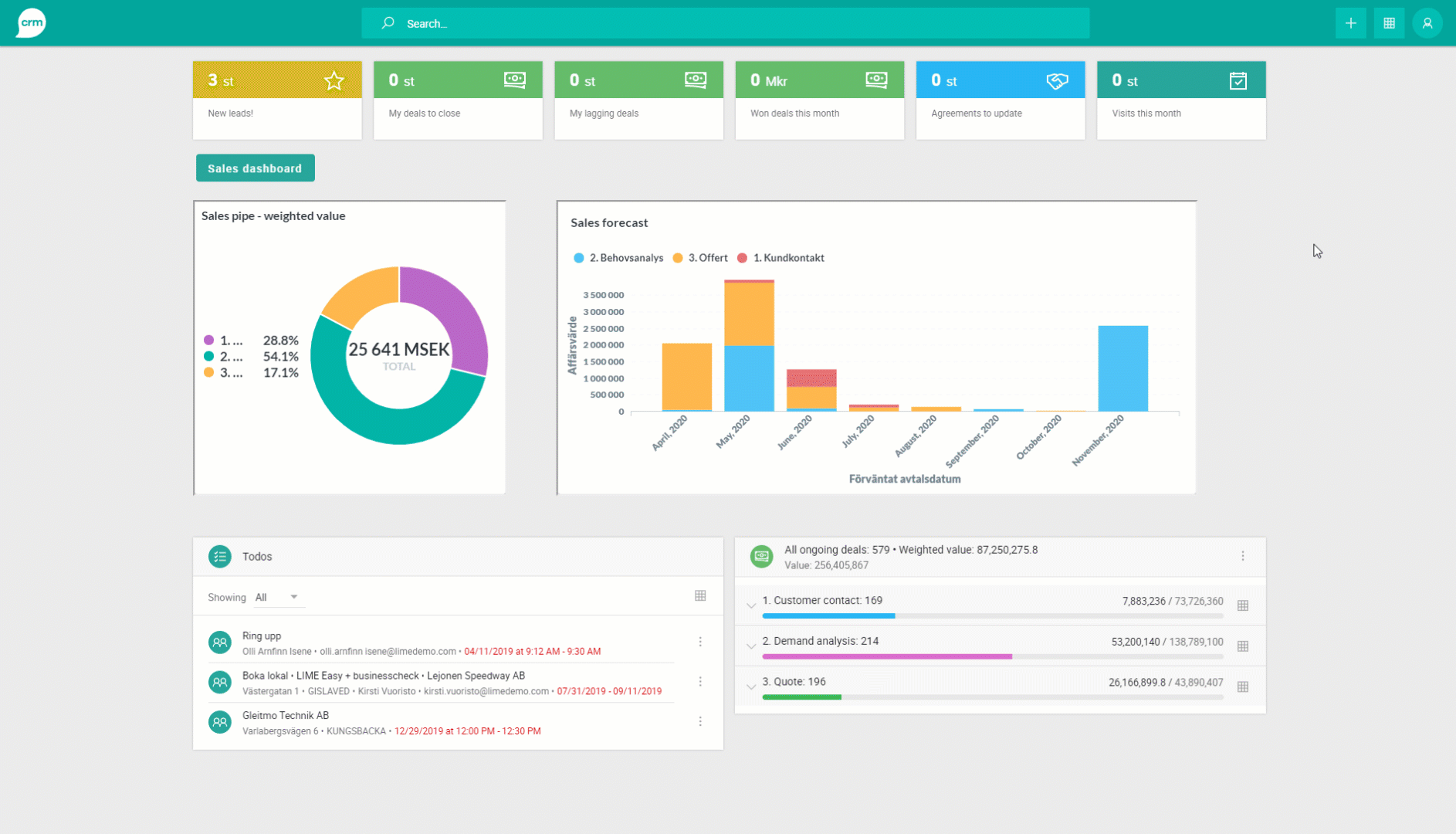Click the star icon on New leads tile
Viewport: 1456px width, 834px height.
click(334, 80)
